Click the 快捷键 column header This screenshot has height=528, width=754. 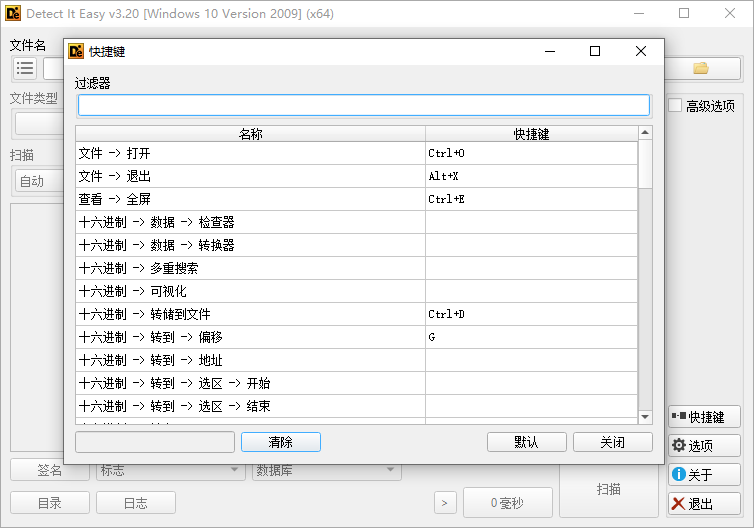[531, 134]
